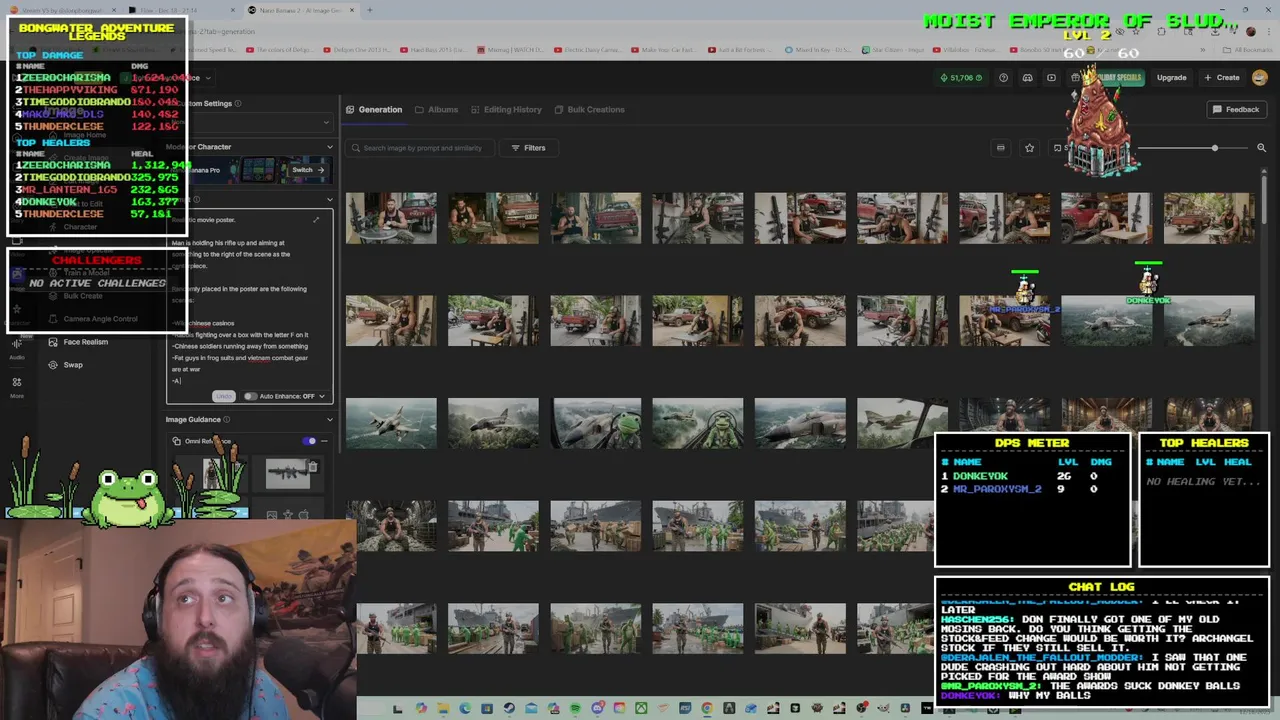Click the Undo button under prompt
The height and width of the screenshot is (720, 1280).
point(224,396)
